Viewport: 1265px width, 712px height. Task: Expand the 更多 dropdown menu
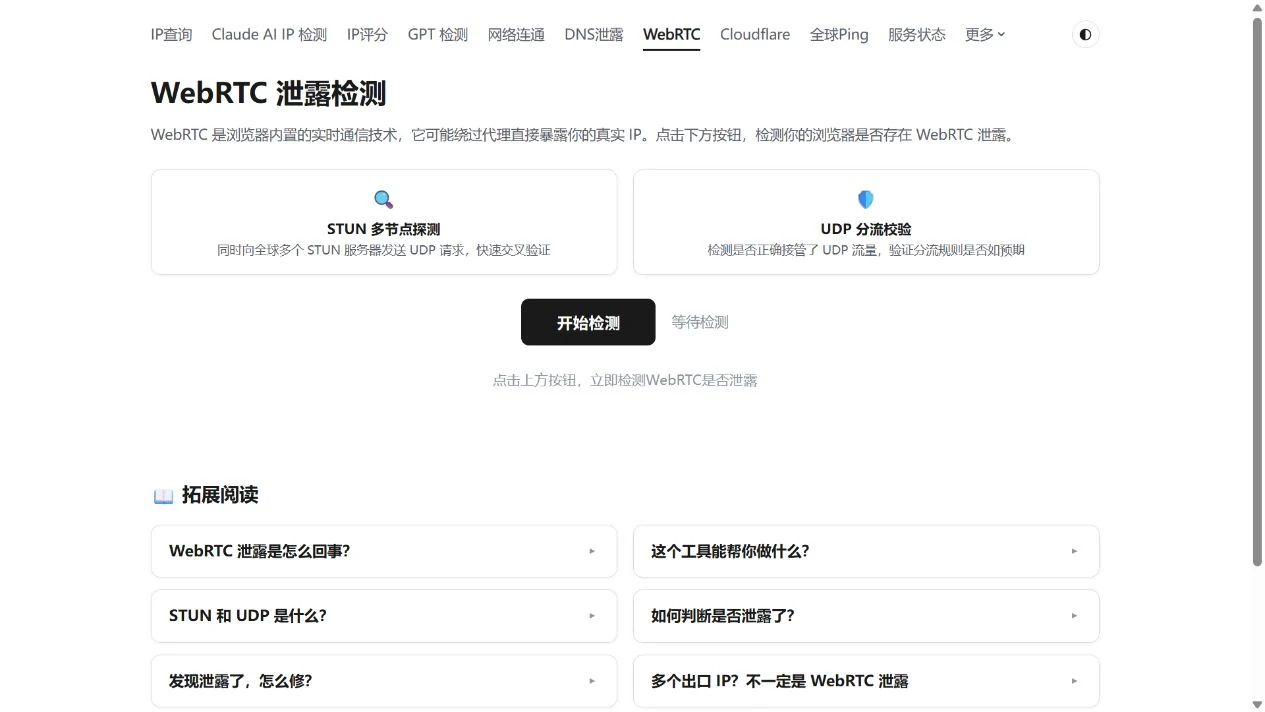985,34
